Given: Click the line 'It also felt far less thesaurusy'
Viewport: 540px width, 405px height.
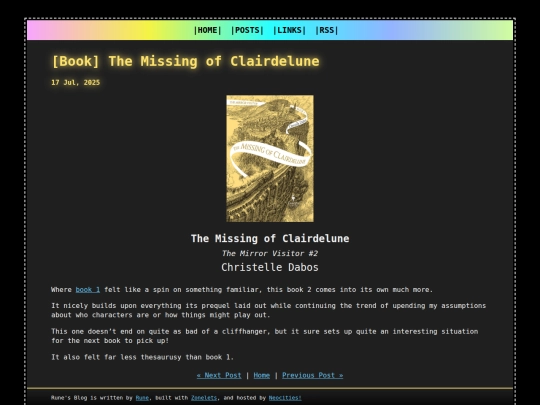Looking at the screenshot, I should pyautogui.click(x=143, y=357).
